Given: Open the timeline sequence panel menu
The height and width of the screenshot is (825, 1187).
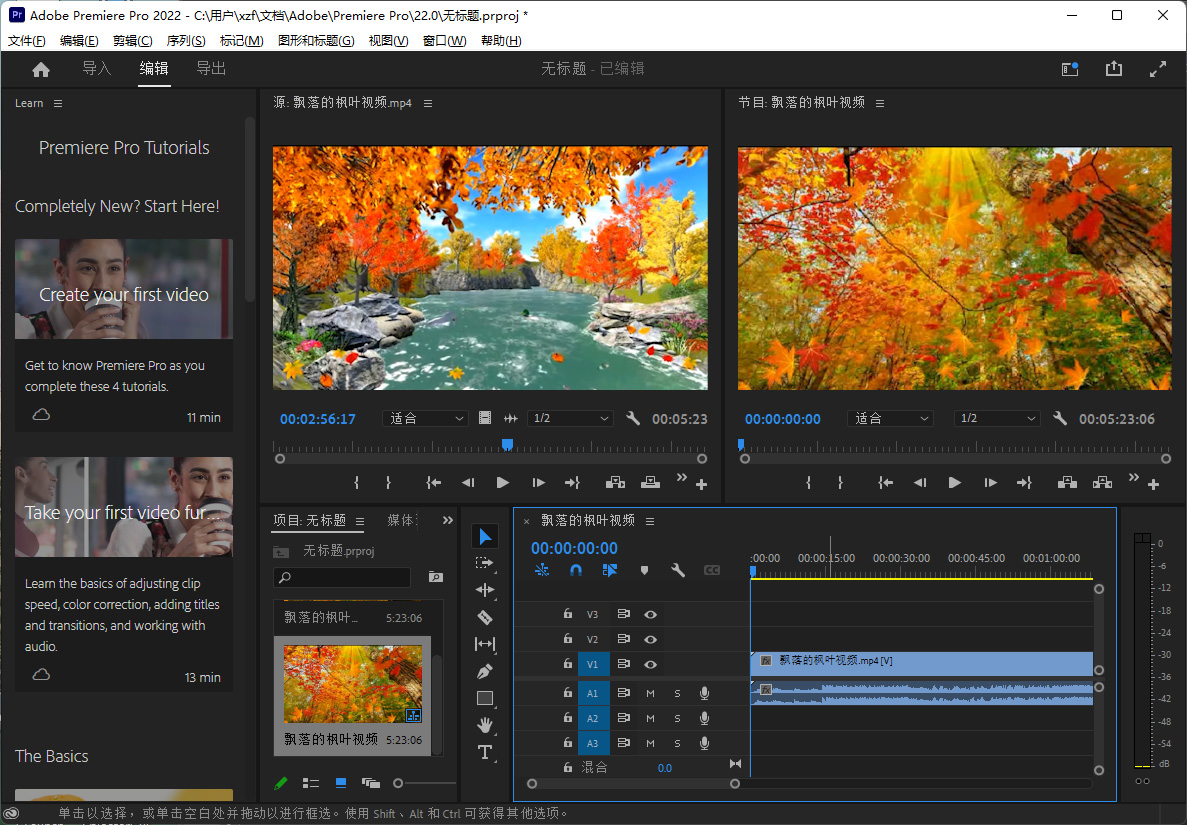Looking at the screenshot, I should click(650, 521).
